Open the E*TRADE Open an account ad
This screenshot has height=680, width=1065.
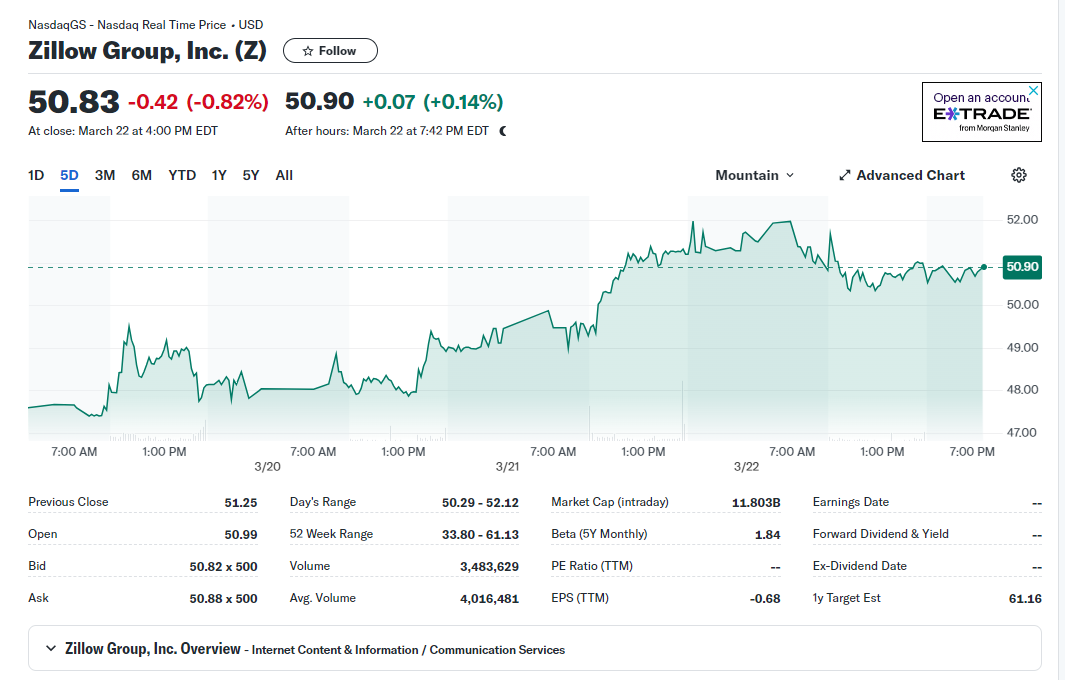tap(981, 112)
